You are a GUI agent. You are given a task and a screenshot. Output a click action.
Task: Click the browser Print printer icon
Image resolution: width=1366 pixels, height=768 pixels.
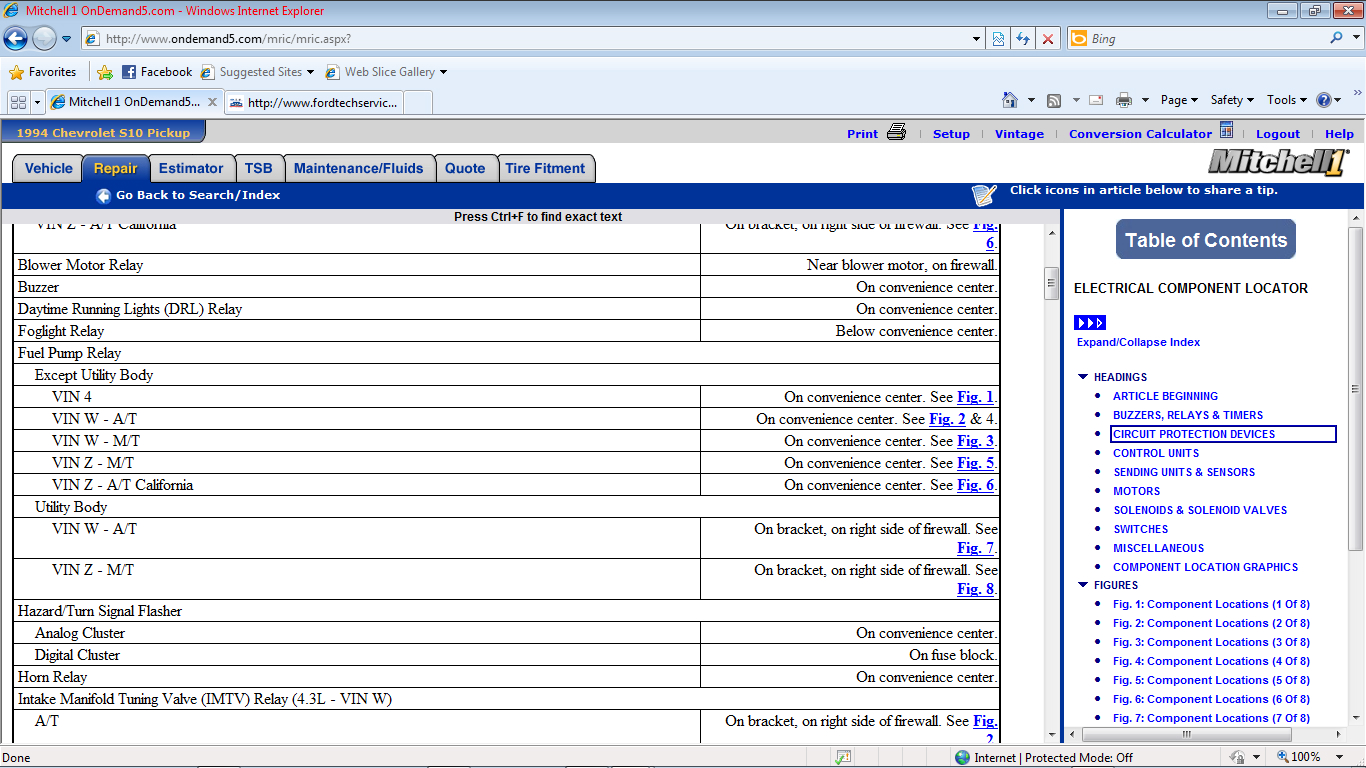click(x=1124, y=100)
